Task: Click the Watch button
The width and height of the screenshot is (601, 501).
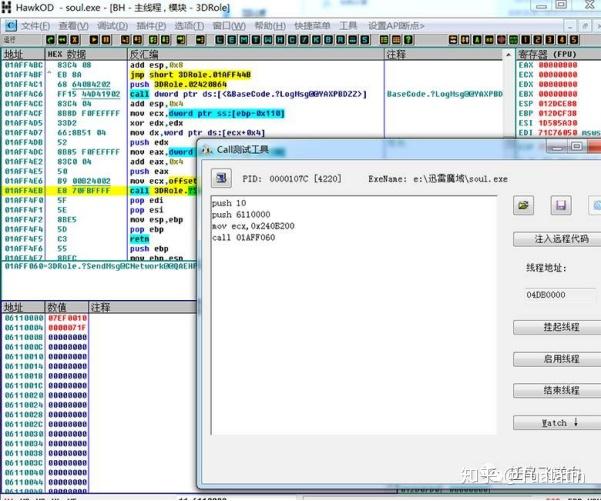Action: click(x=557, y=422)
